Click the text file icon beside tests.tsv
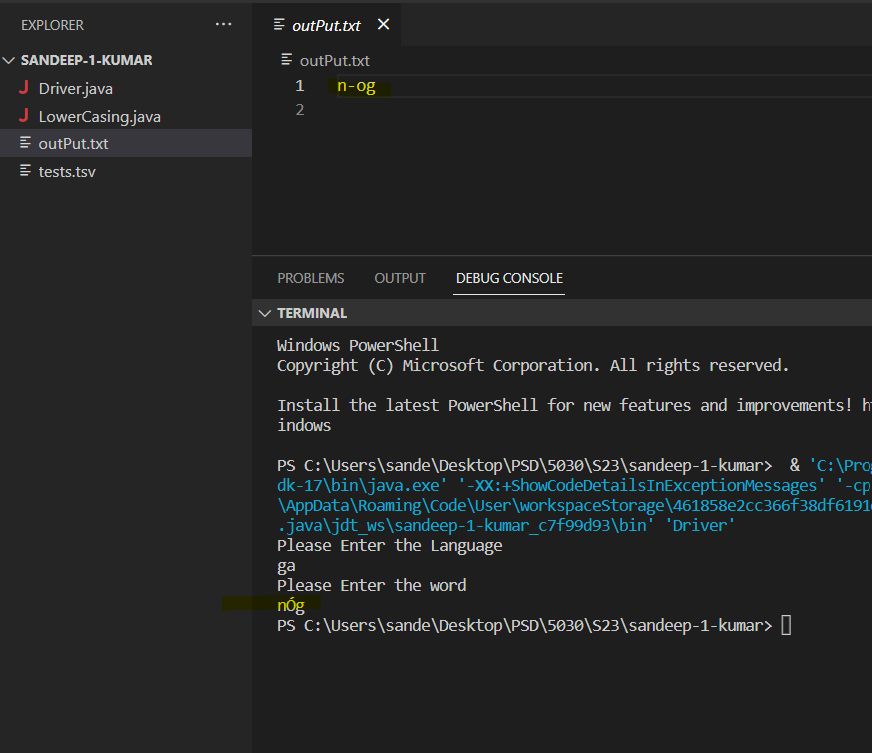The image size is (872, 753). pyautogui.click(x=25, y=170)
